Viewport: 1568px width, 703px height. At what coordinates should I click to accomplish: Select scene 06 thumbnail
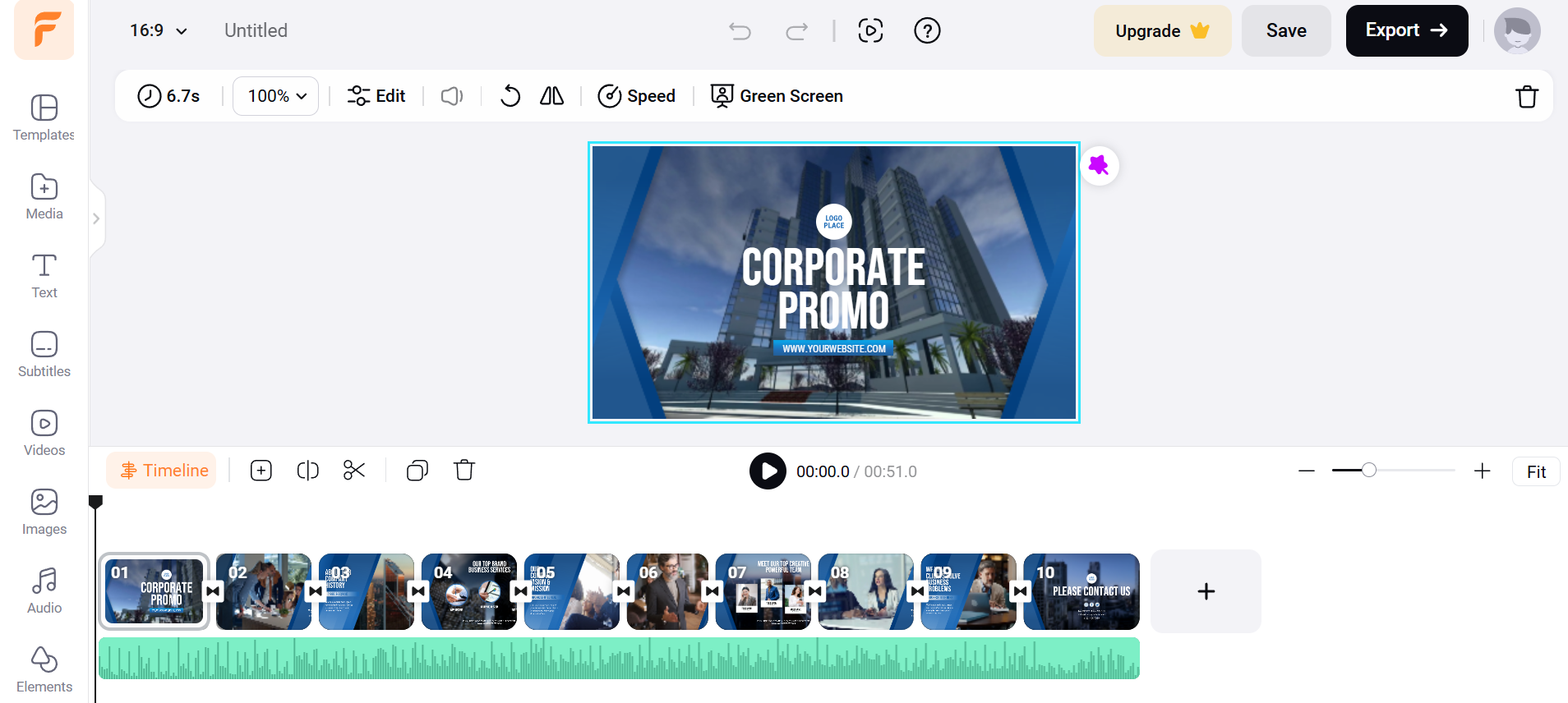click(x=667, y=591)
